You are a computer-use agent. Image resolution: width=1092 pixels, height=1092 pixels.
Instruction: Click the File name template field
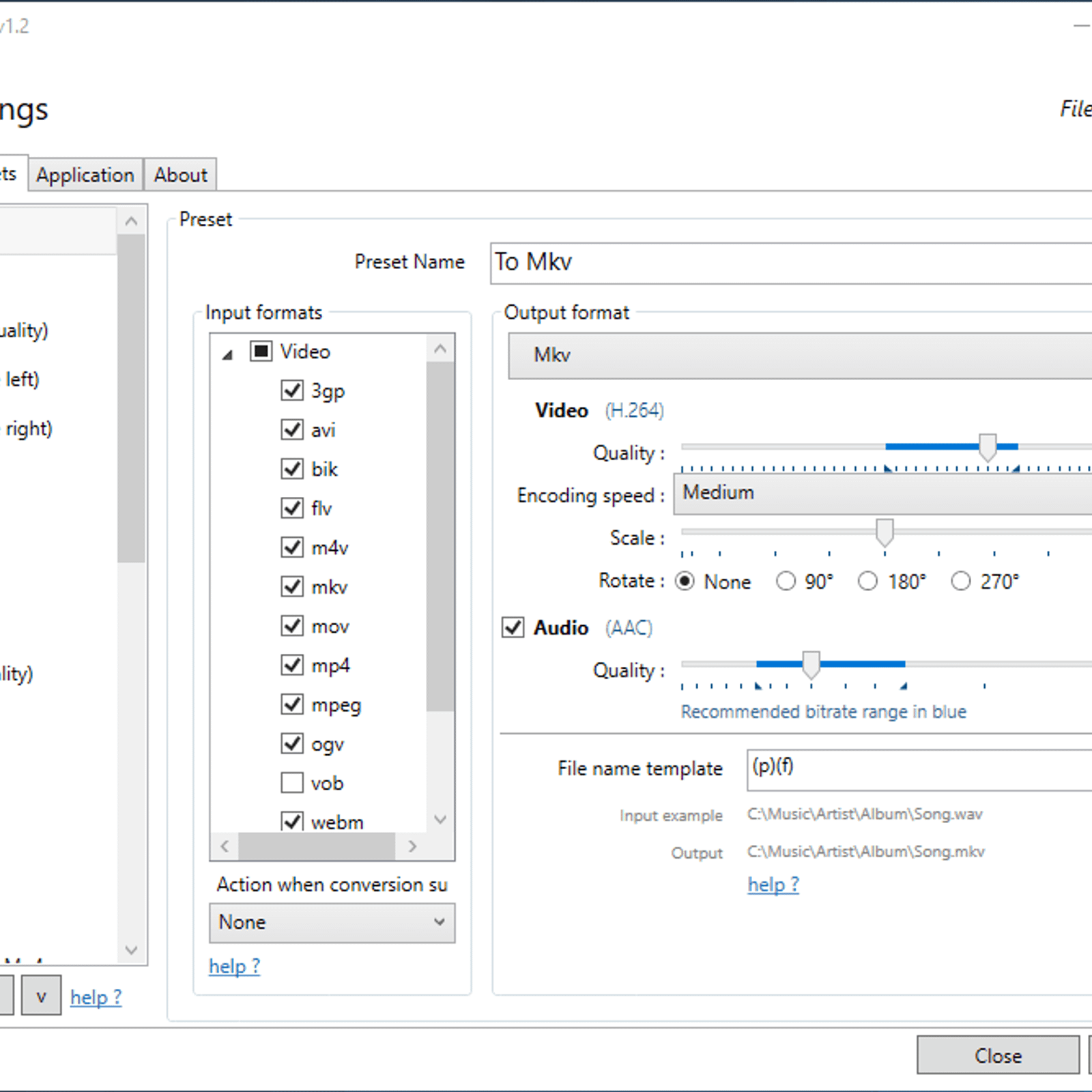tap(919, 770)
